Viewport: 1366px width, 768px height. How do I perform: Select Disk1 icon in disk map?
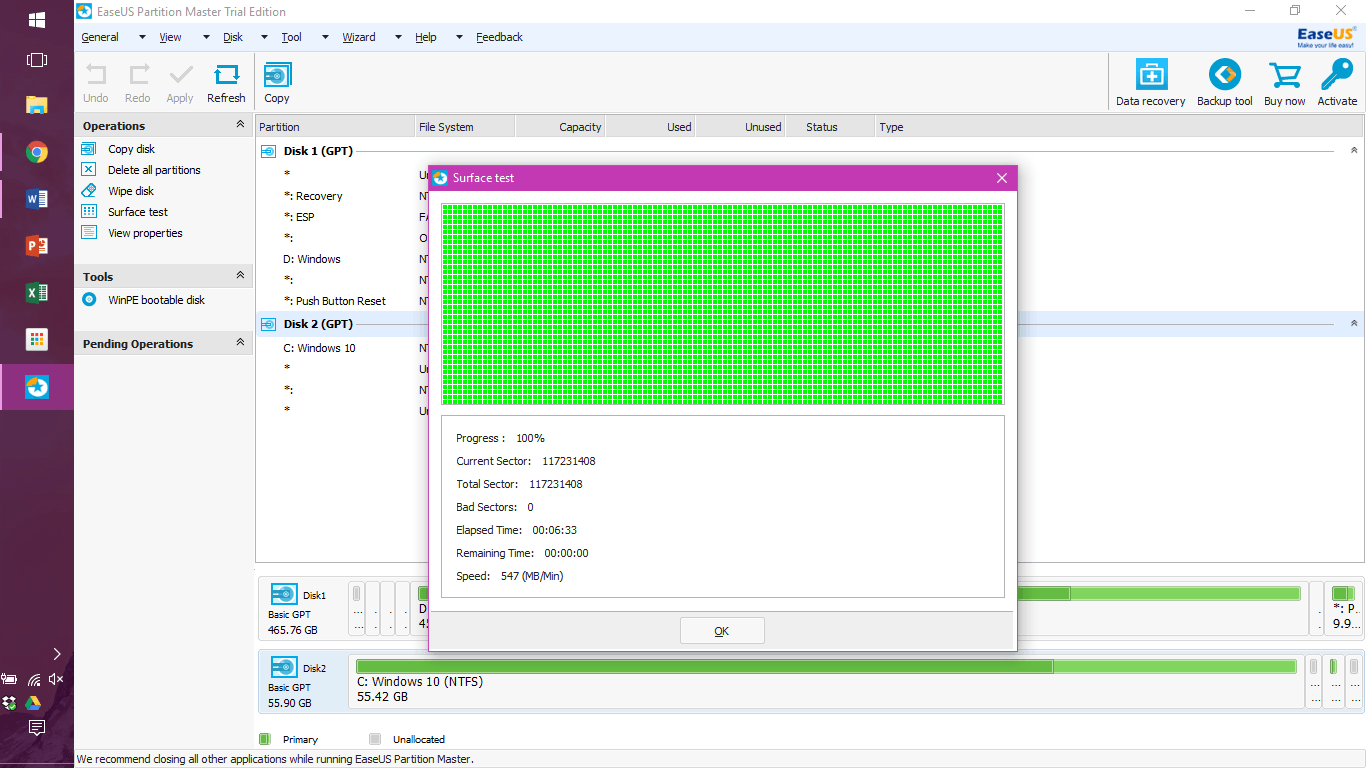coord(284,594)
